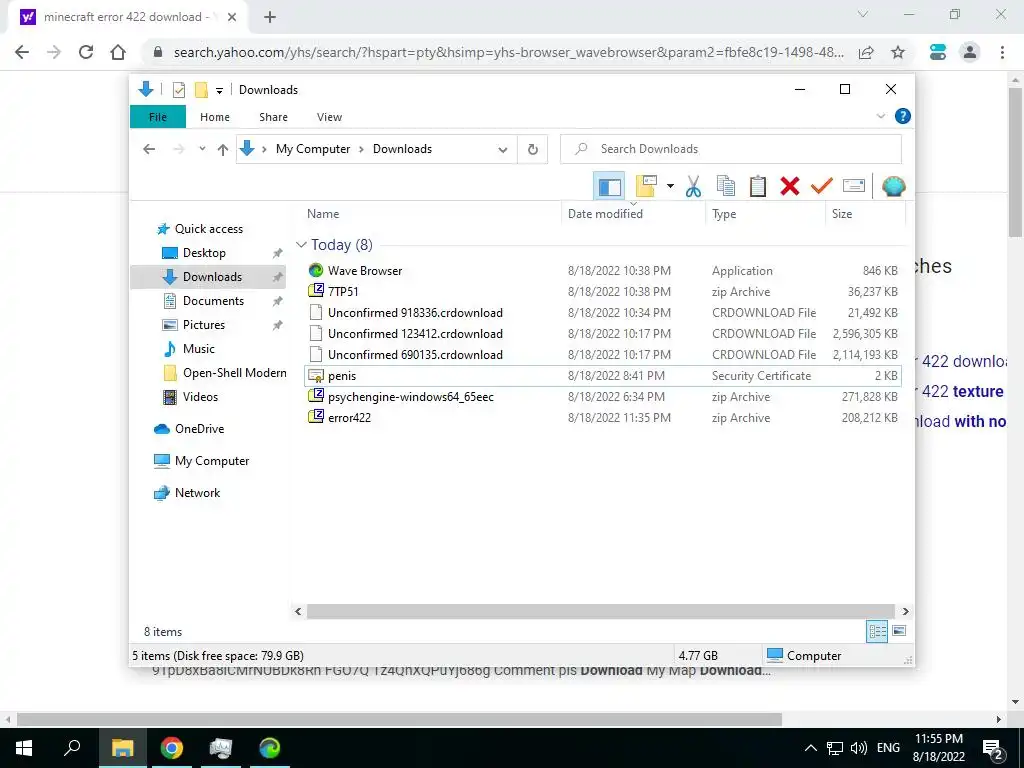1024x768 pixels.
Task: Switch to details view layout button
Action: 877,631
